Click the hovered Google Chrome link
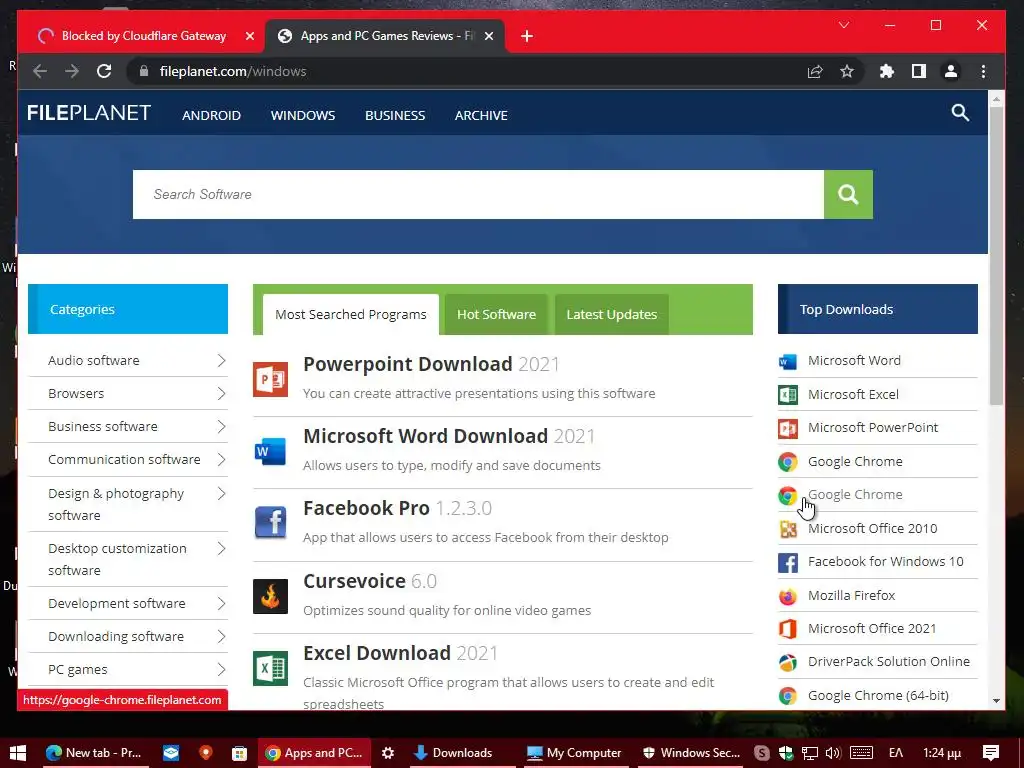1024x768 pixels. (855, 495)
